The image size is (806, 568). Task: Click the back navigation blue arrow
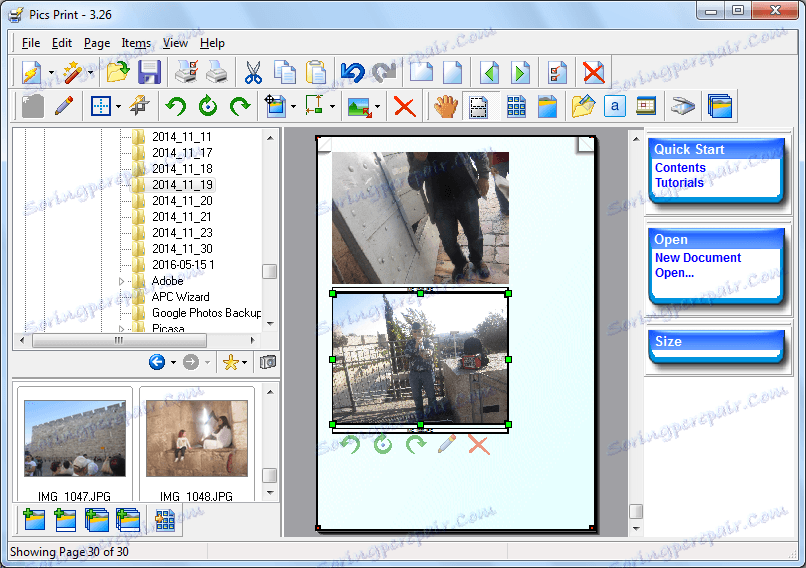(157, 362)
